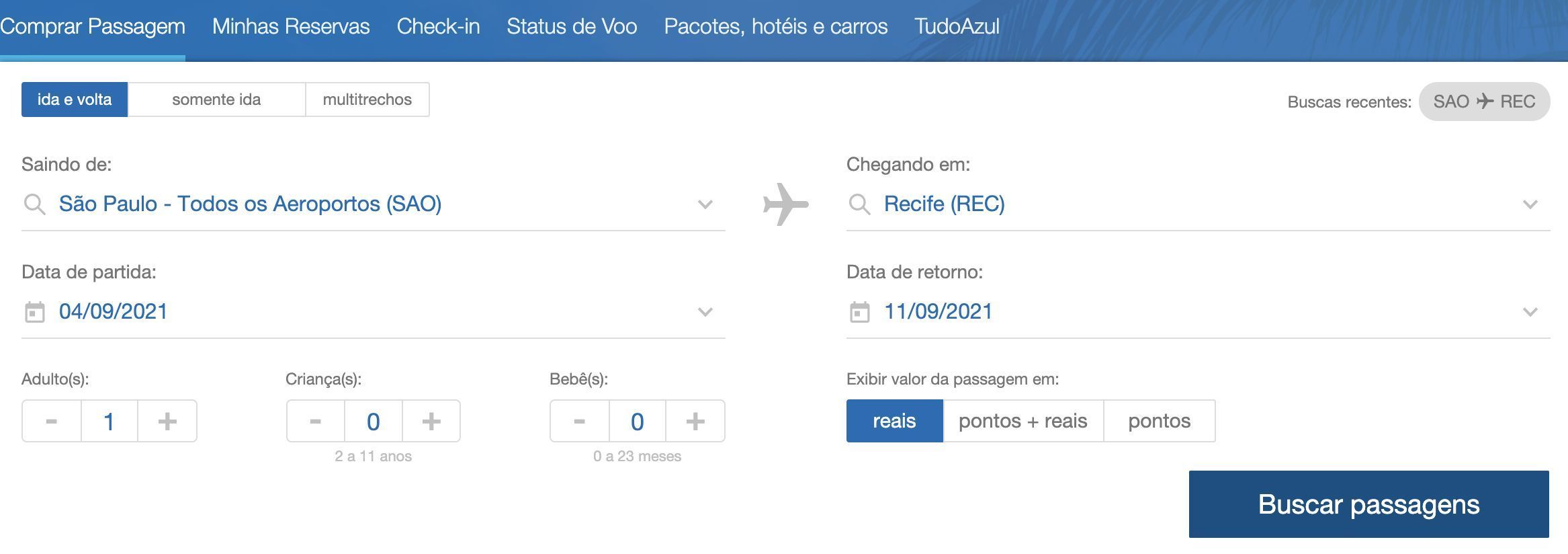Expand the Saindo de airport dropdown

tap(705, 204)
